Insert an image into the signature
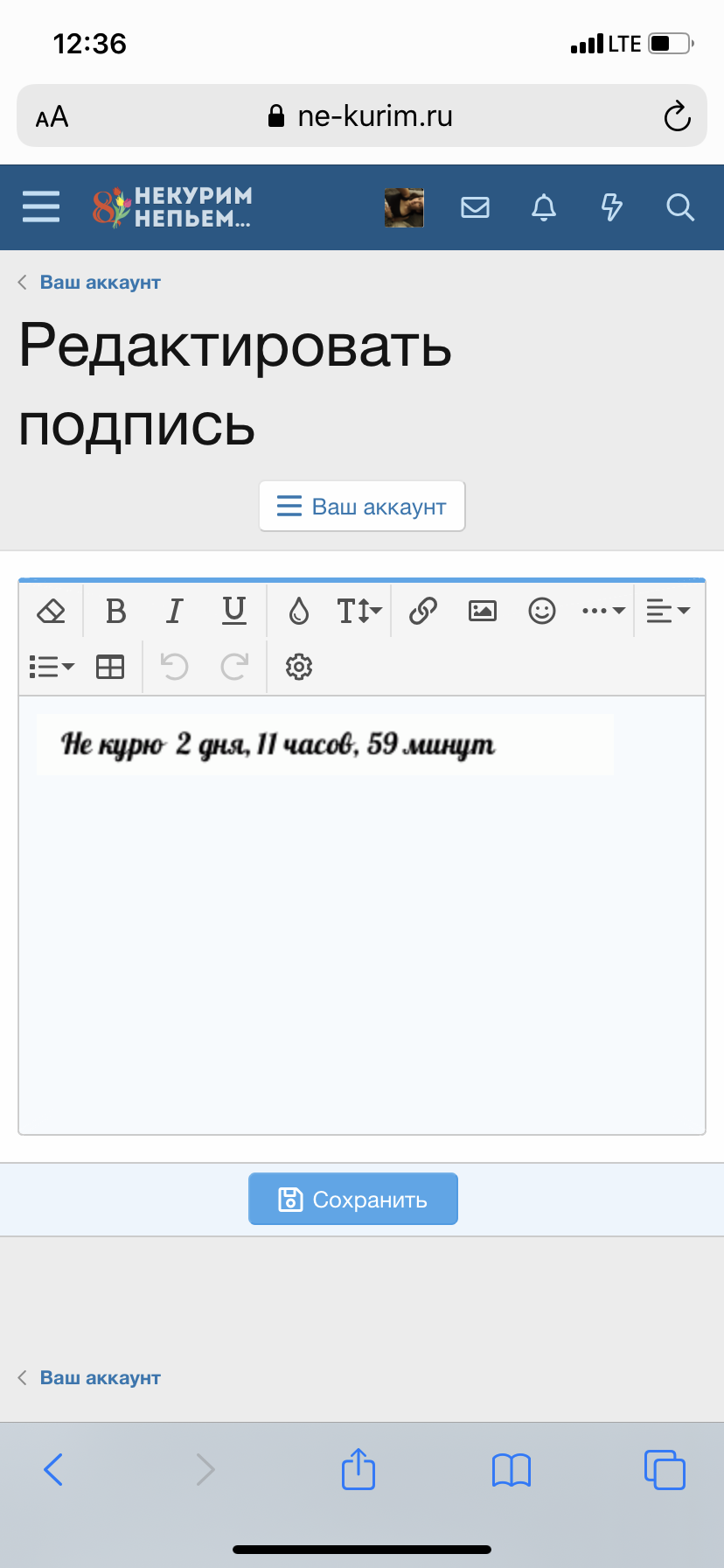724x1568 pixels. pos(483,611)
